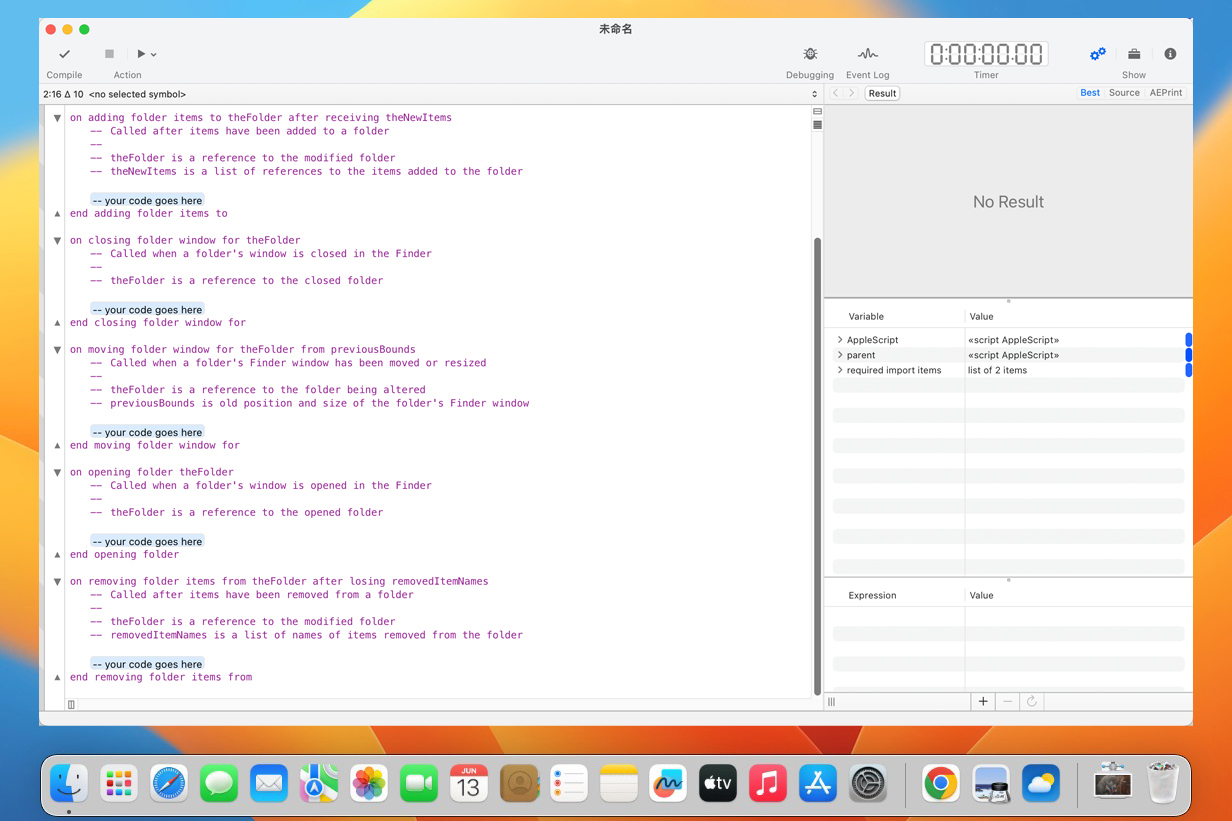Expand the AppleScript variable row
The image size is (1232, 821).
(840, 340)
